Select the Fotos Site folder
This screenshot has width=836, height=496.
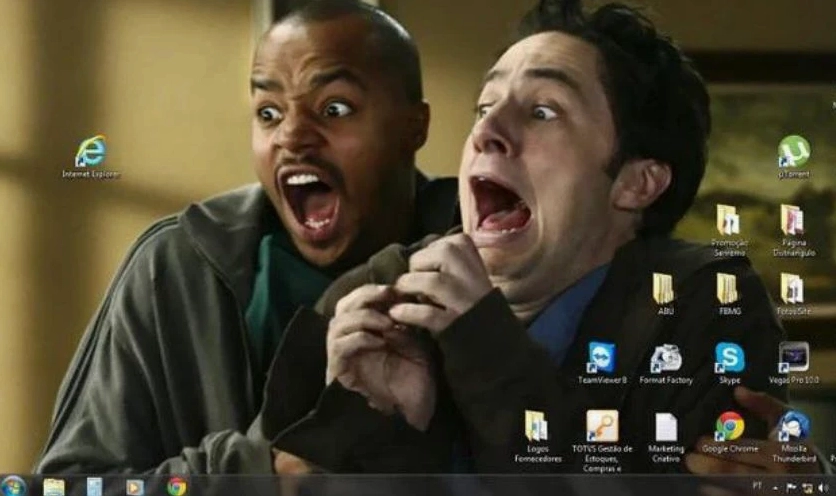(792, 289)
